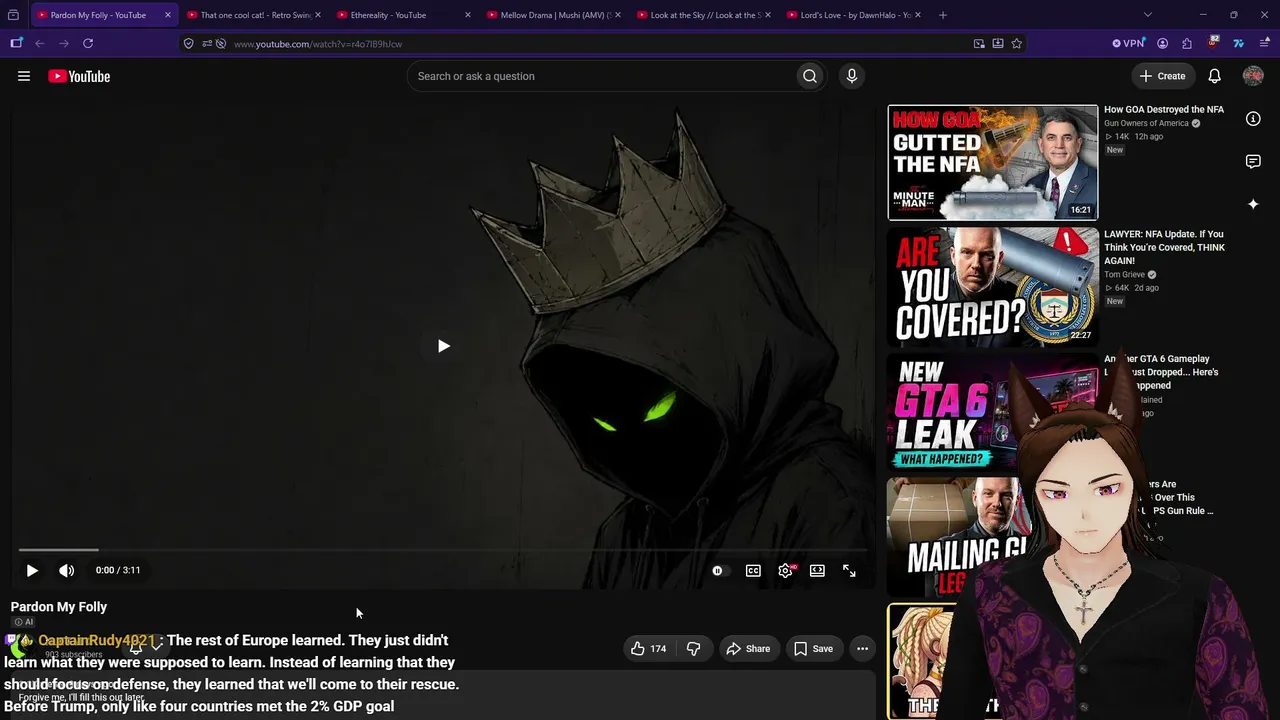Click the search or ask a question field
Image resolution: width=1280 pixels, height=720 pixels.
pyautogui.click(x=603, y=76)
